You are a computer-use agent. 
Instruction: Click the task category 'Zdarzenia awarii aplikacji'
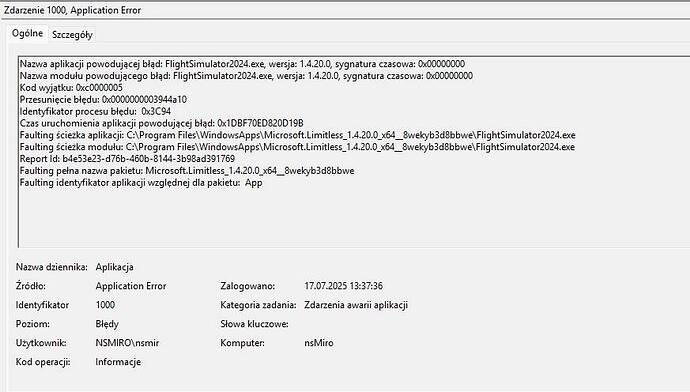click(356, 305)
